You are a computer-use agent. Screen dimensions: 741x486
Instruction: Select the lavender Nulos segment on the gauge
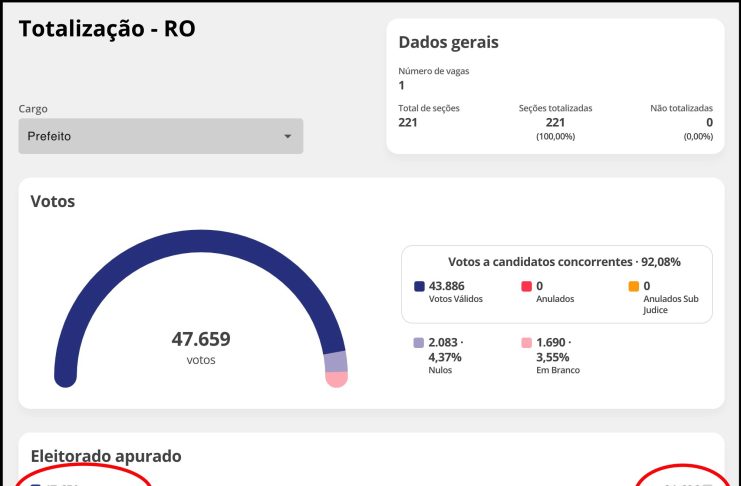(335, 361)
